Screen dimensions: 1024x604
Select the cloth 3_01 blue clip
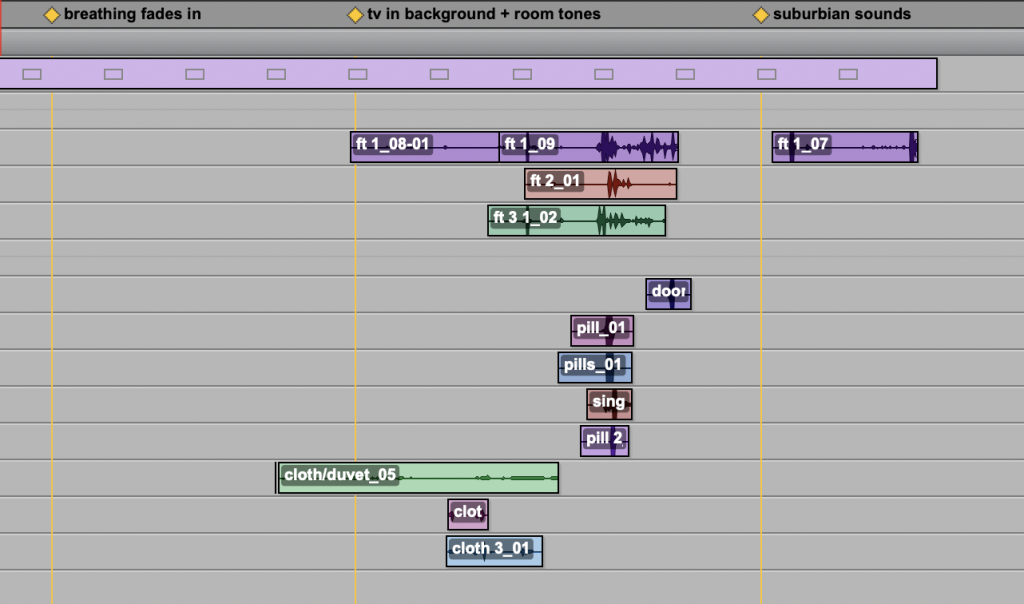point(494,551)
